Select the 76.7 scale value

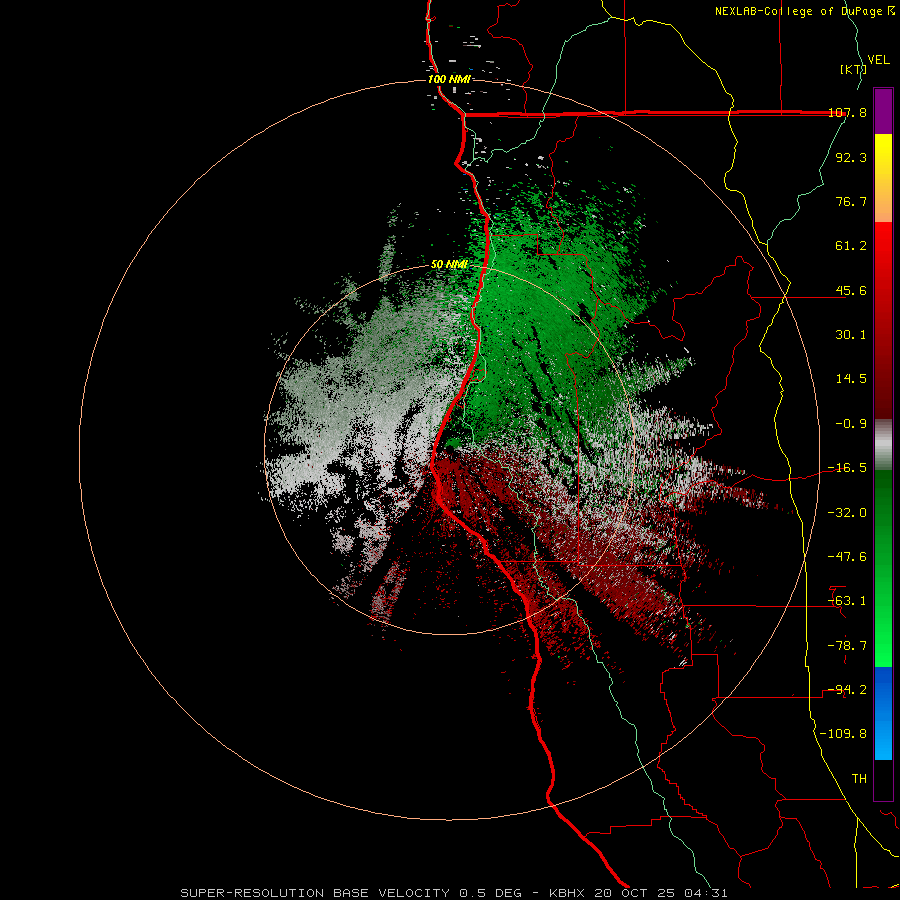click(x=851, y=201)
